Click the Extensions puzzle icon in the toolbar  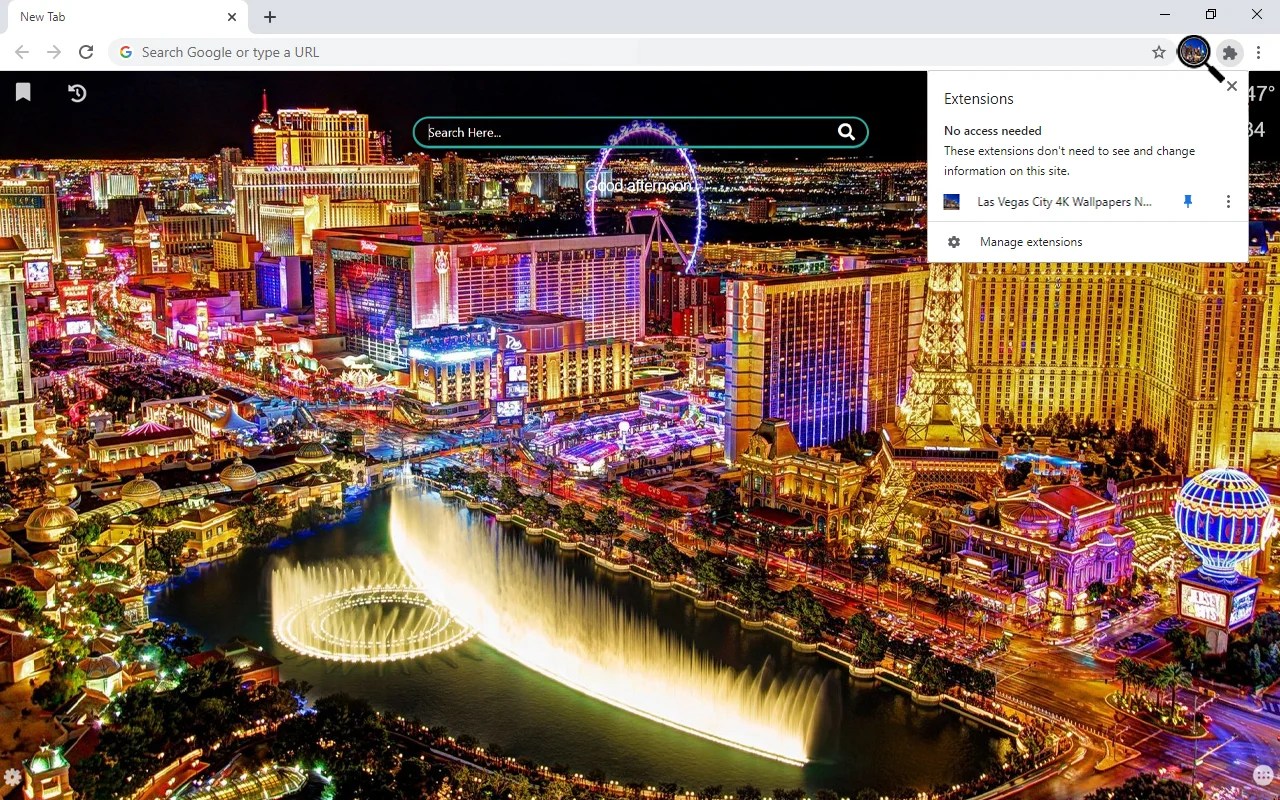pos(1229,53)
